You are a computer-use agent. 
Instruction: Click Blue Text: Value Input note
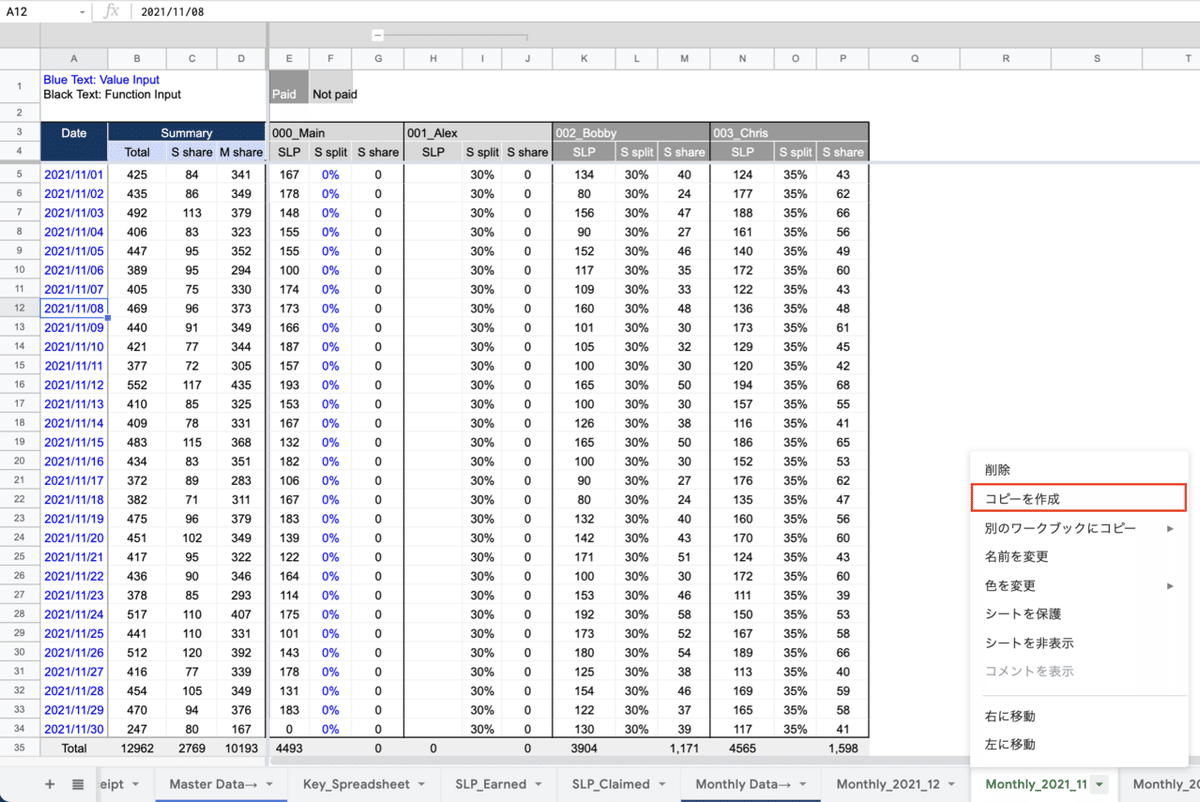101,79
